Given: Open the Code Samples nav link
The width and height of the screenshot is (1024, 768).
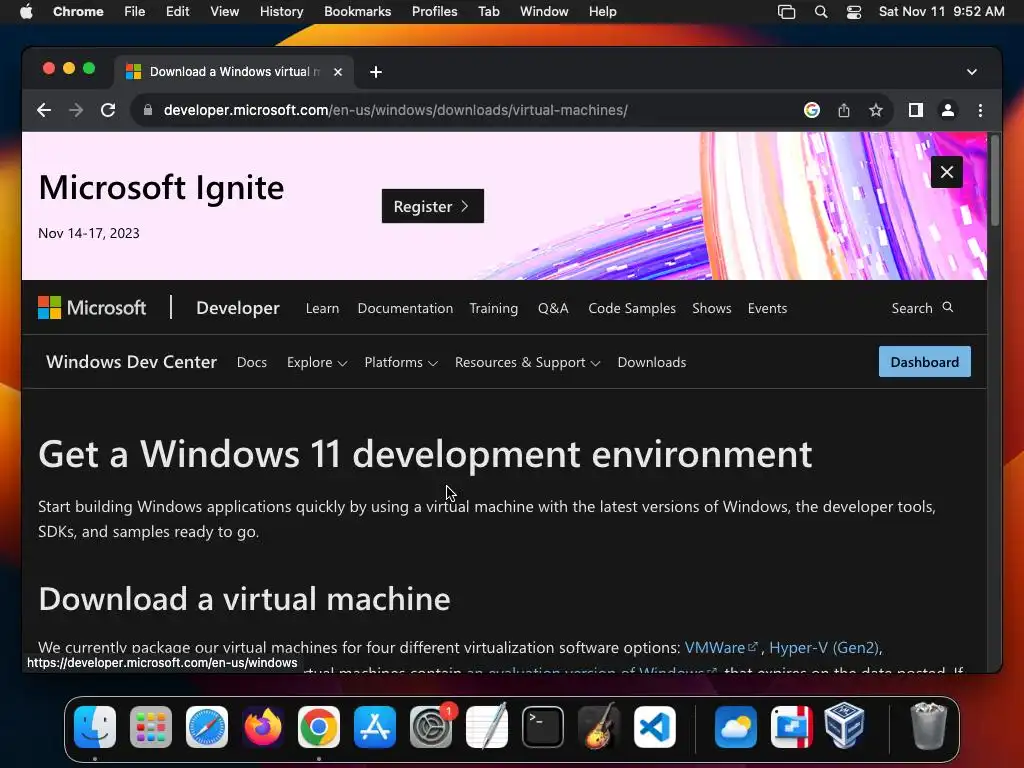Looking at the screenshot, I should click(x=632, y=308).
